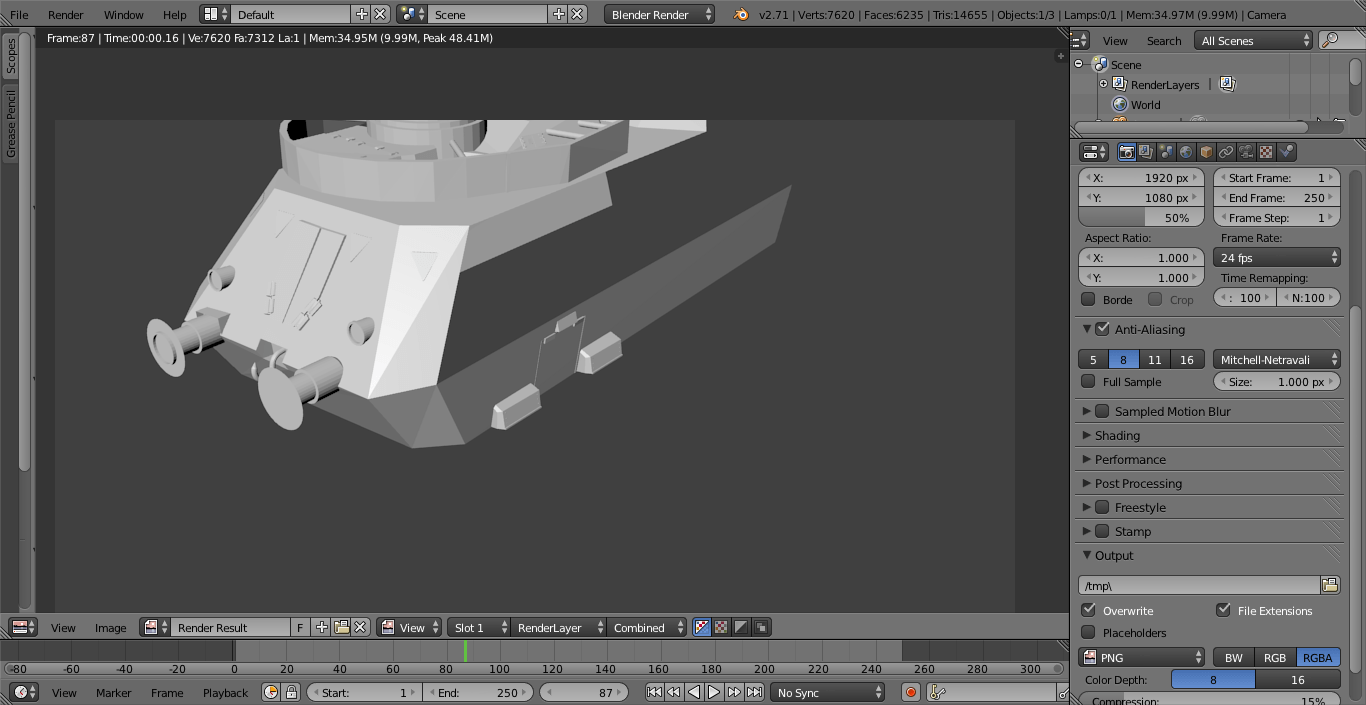1366x705 pixels.
Task: Play the animation forward
Action: [x=714, y=692]
